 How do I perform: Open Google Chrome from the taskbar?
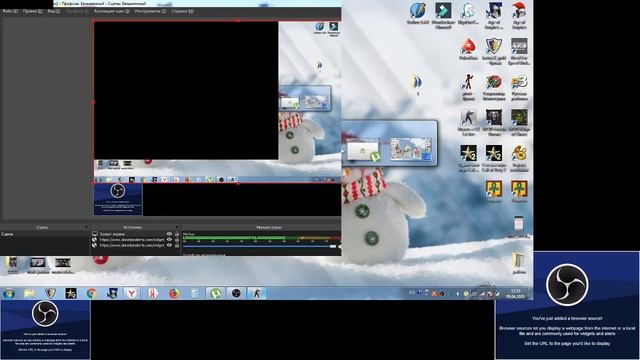pyautogui.click(x=91, y=293)
